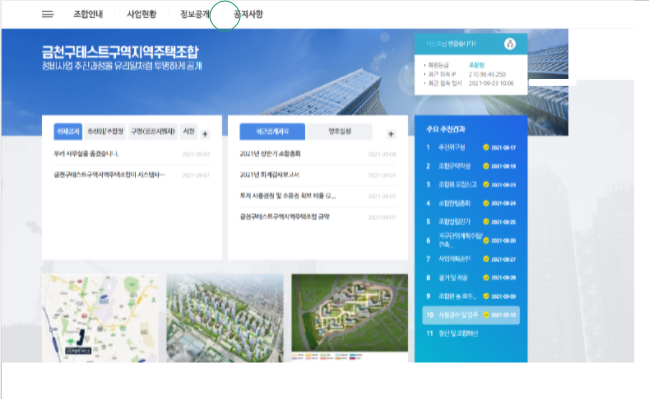Click yellow check icon for step 4 조합창립총회
The width and height of the screenshot is (649, 399).
(486, 203)
